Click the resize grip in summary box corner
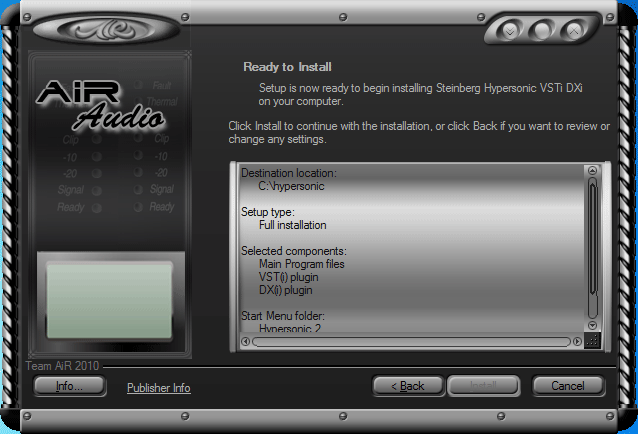This screenshot has height=434, width=638. tap(591, 341)
